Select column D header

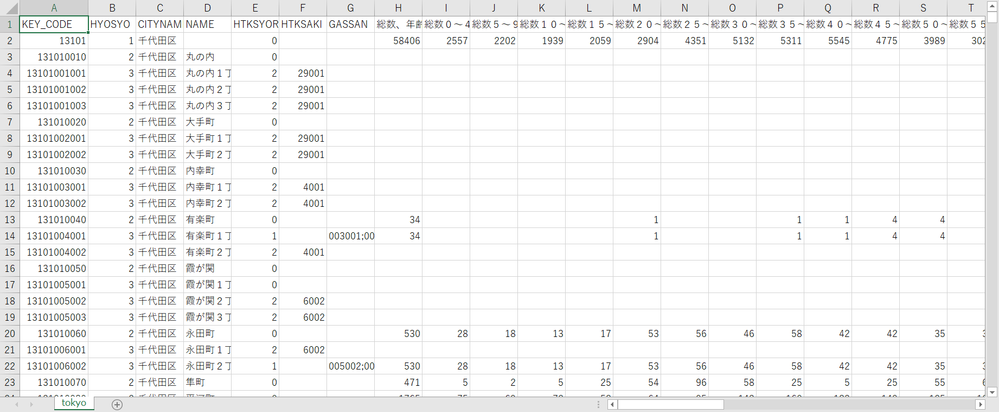208,8
